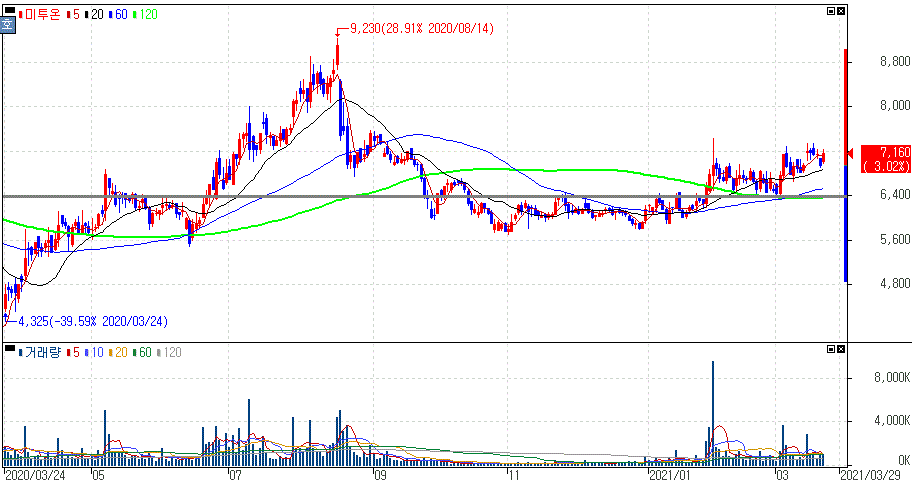Select the black 20-day moving average legend in price chart
This screenshot has height=481, width=912.
click(x=94, y=15)
